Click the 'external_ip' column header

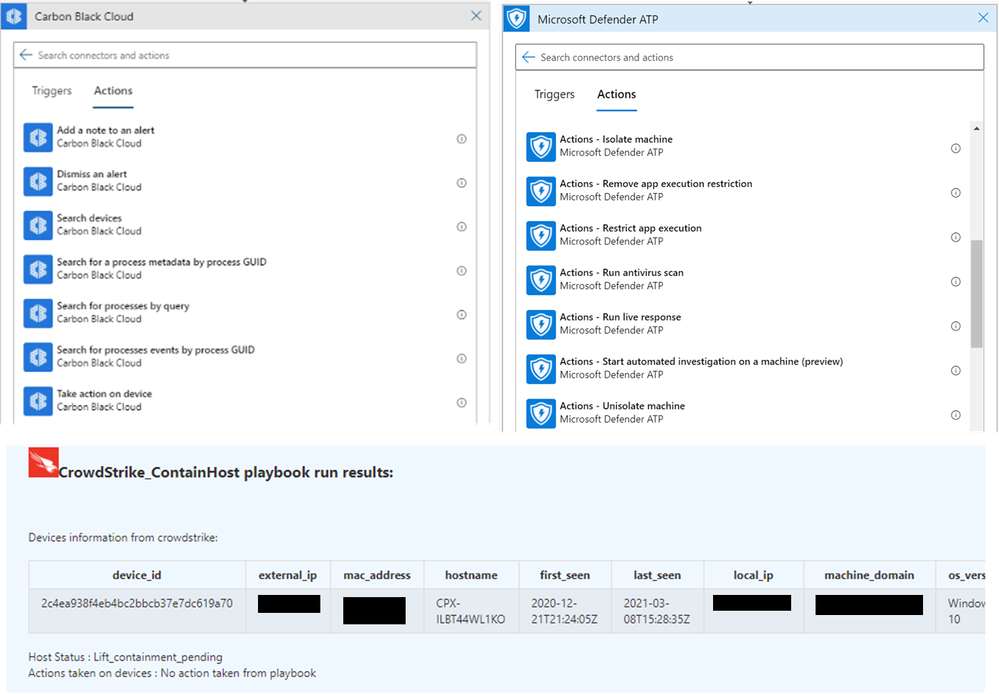click(288, 575)
